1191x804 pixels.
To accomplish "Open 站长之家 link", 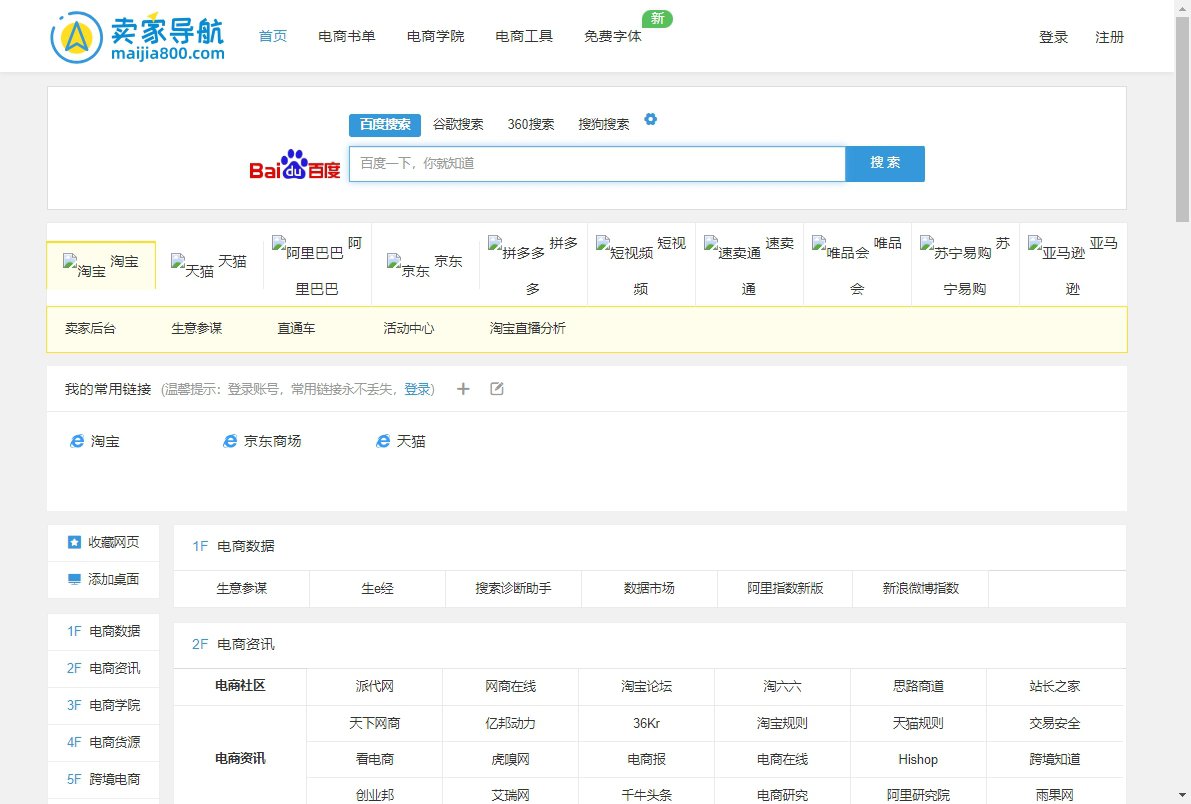I will [x=1054, y=686].
